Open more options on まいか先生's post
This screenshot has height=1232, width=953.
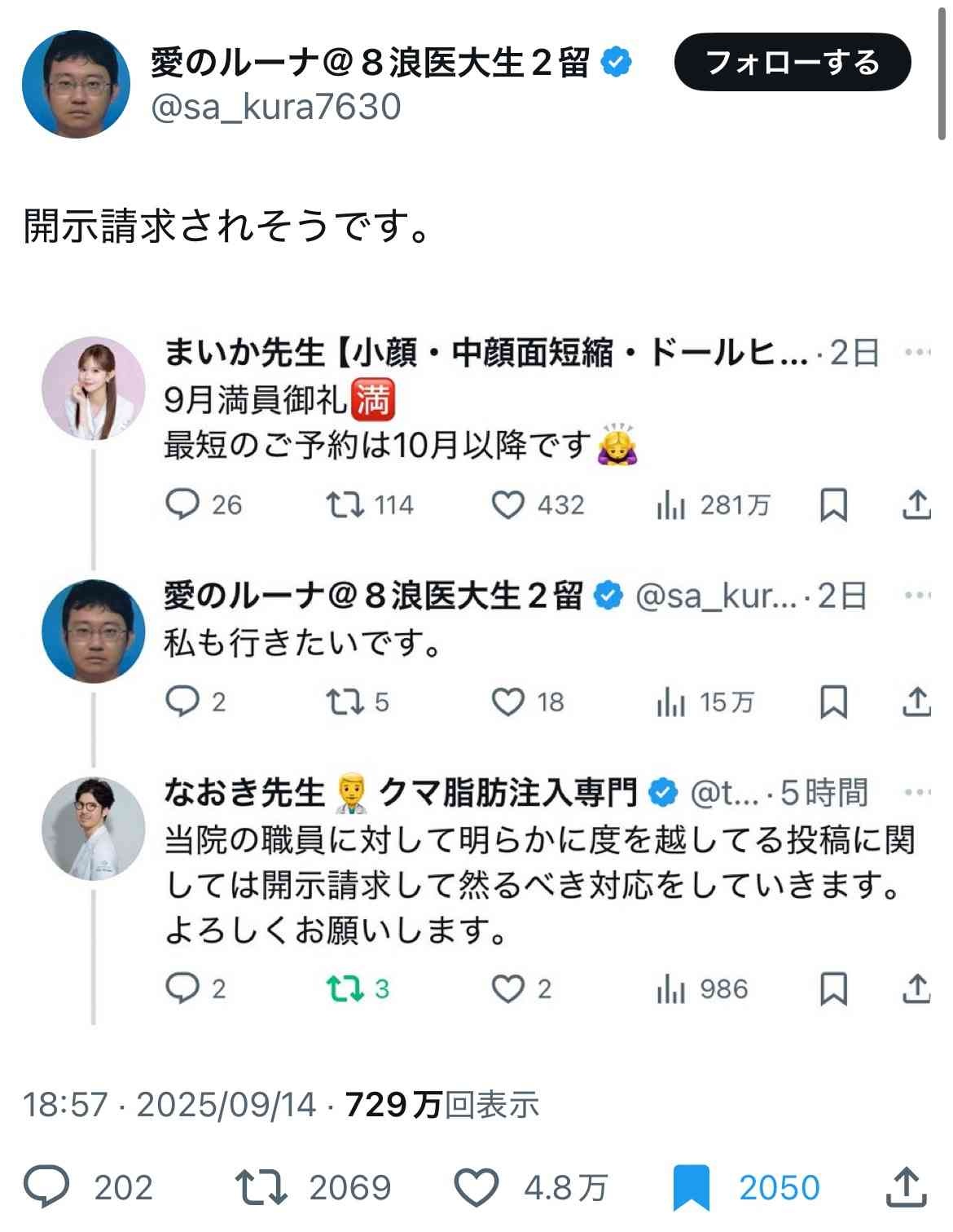(917, 352)
